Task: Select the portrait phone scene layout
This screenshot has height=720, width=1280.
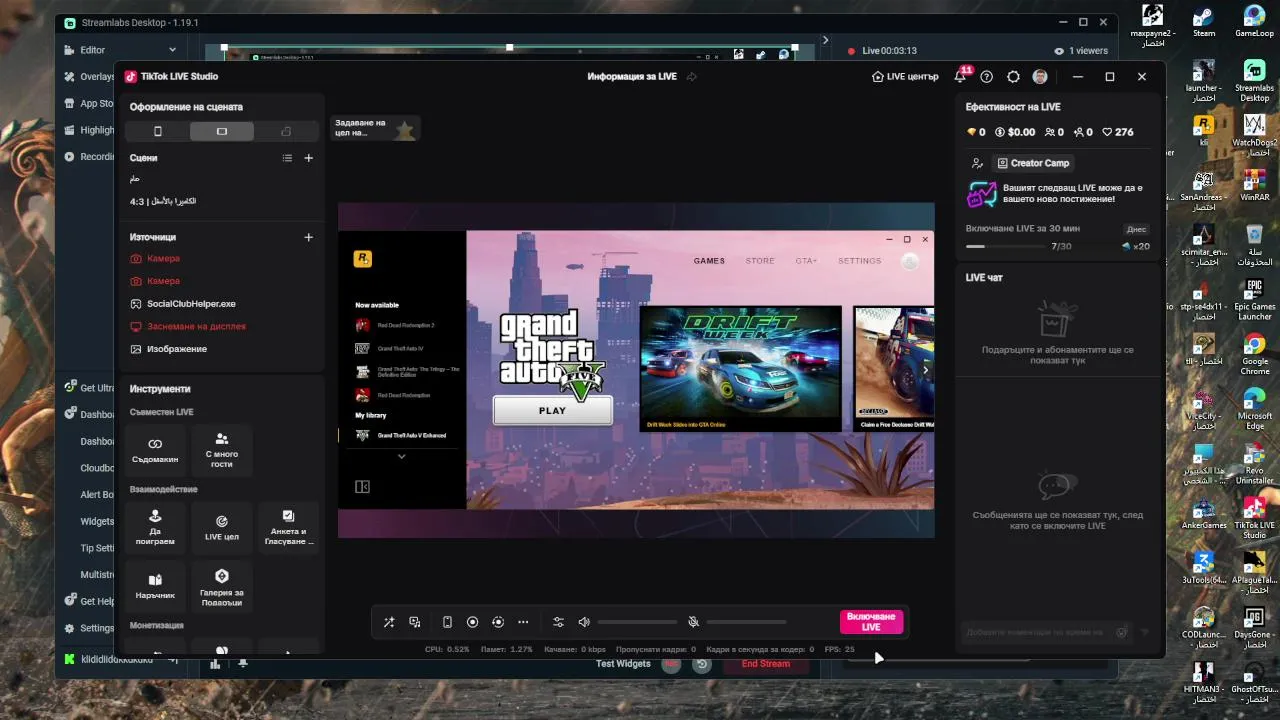Action: (x=157, y=132)
